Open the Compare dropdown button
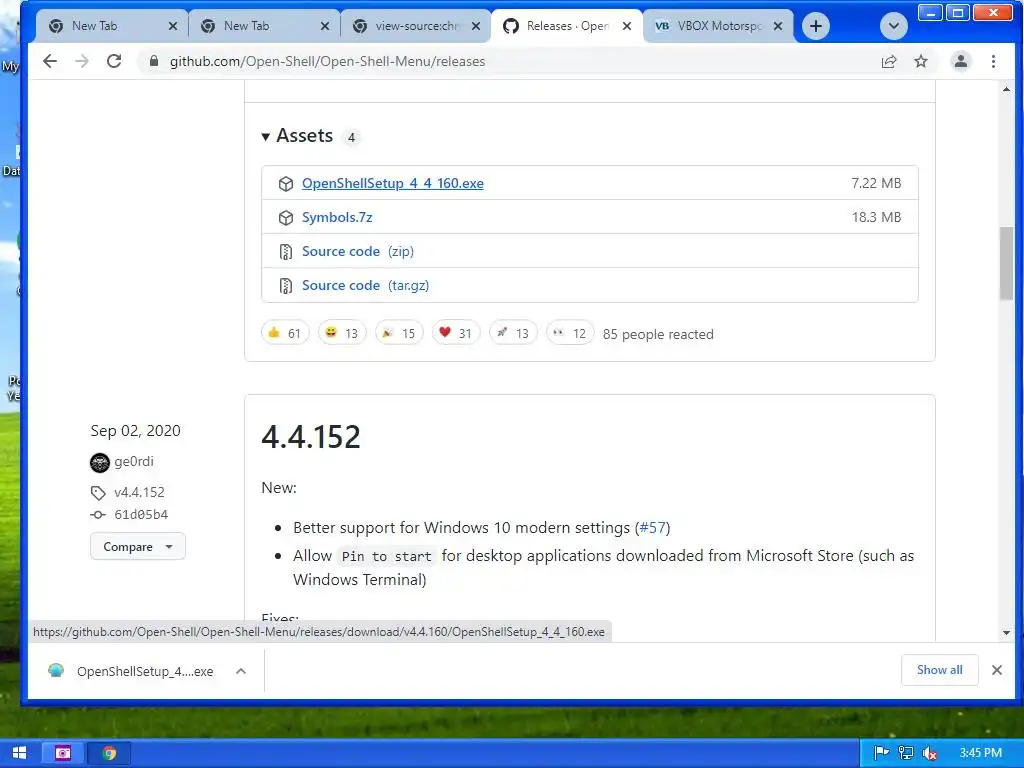1024x768 pixels. (x=138, y=547)
